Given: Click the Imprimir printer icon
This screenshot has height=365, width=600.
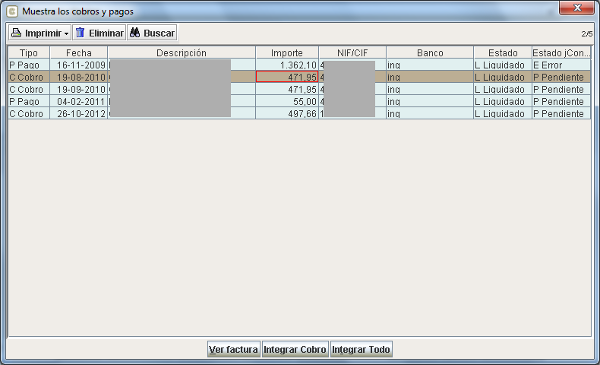Looking at the screenshot, I should 16,33.
